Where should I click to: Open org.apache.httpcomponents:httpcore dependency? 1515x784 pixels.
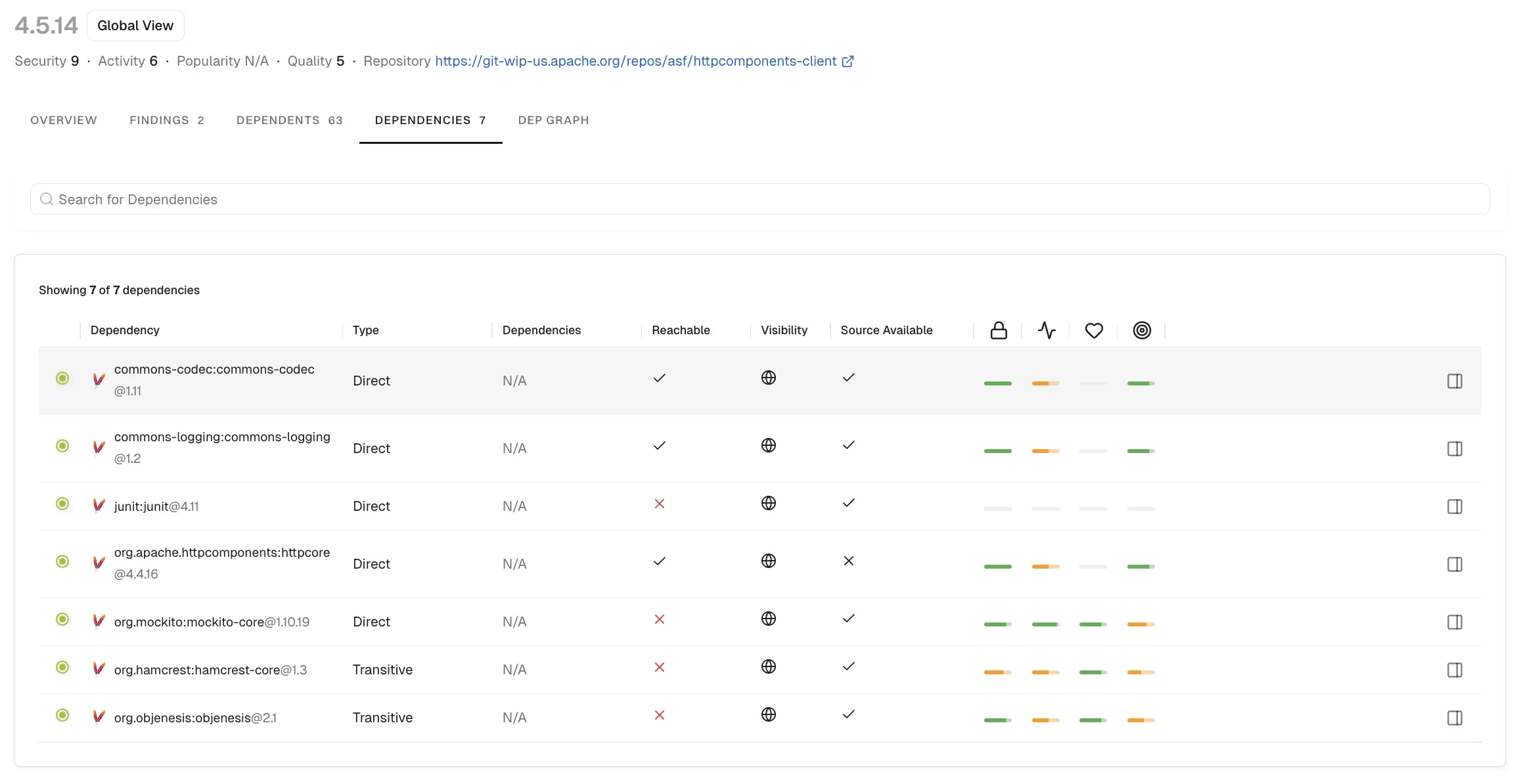pos(222,553)
